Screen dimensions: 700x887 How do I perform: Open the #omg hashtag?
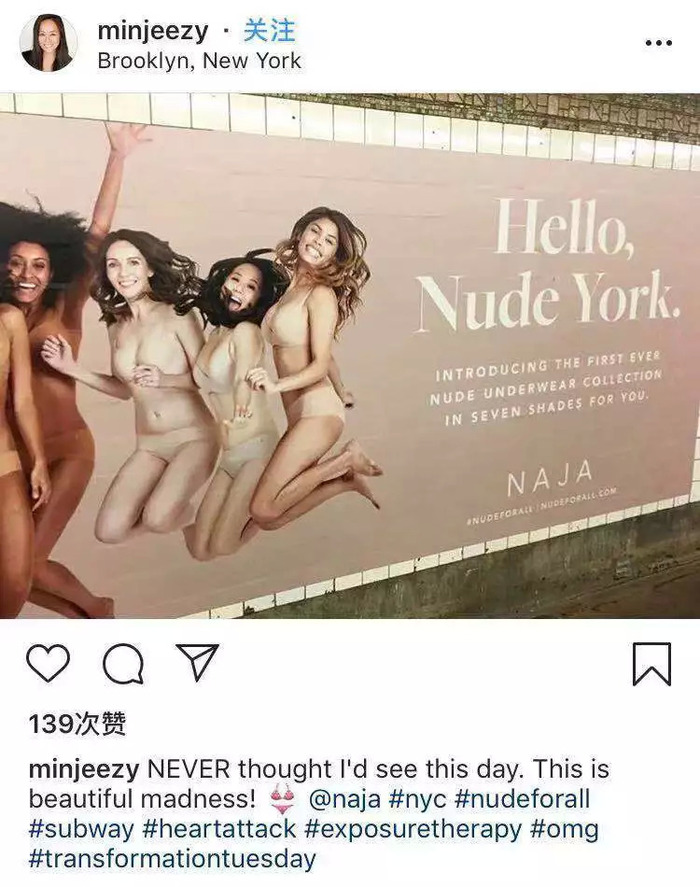(565, 830)
